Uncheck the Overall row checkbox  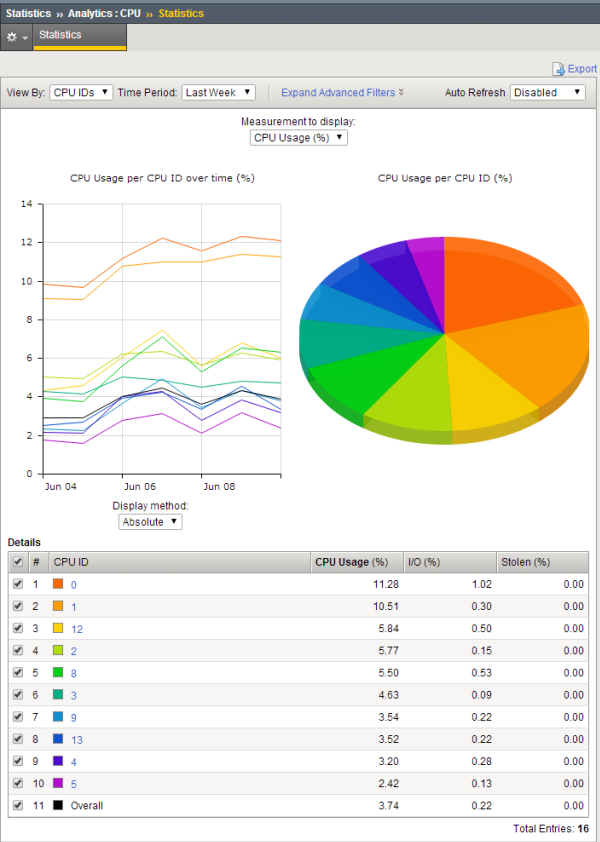[18, 805]
